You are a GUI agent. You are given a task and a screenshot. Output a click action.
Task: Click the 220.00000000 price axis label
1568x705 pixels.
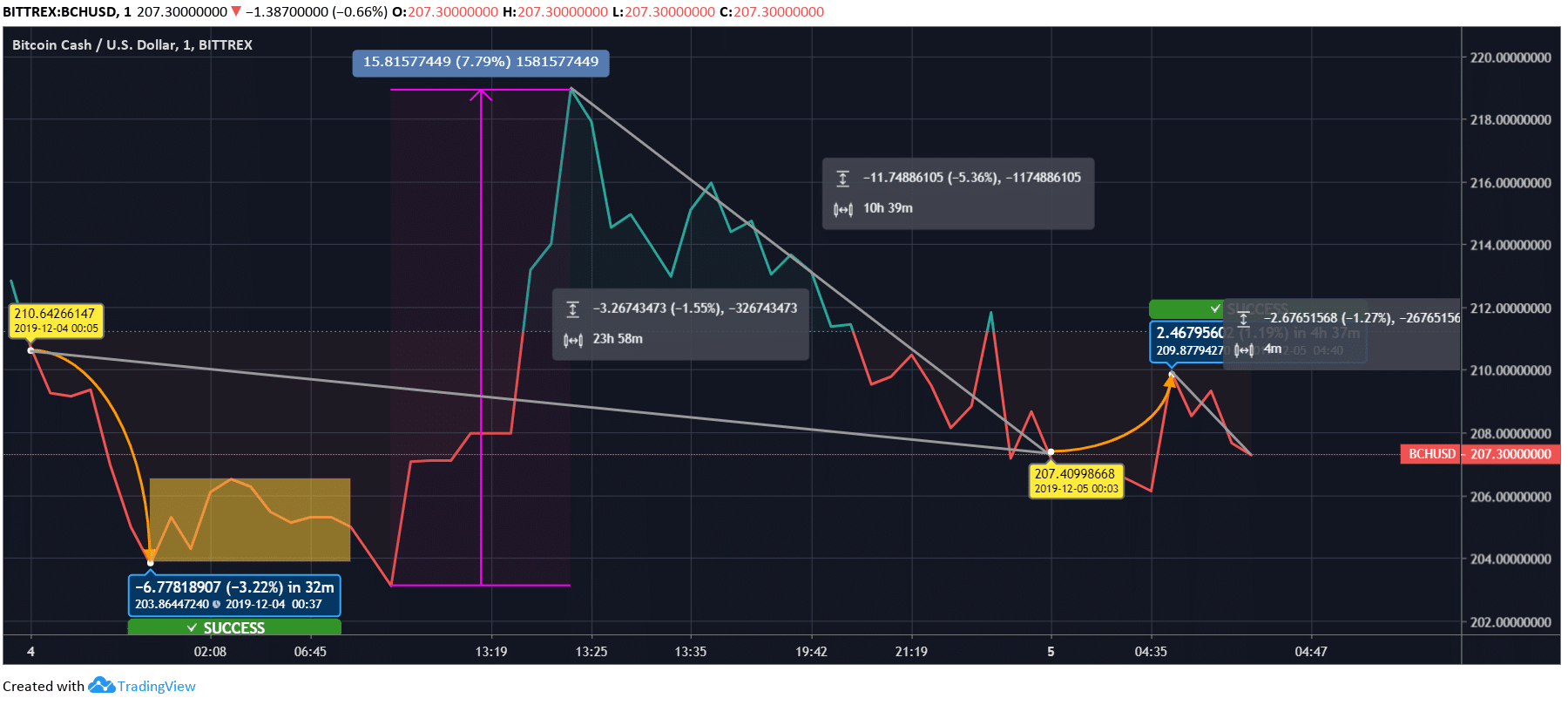pyautogui.click(x=1511, y=58)
